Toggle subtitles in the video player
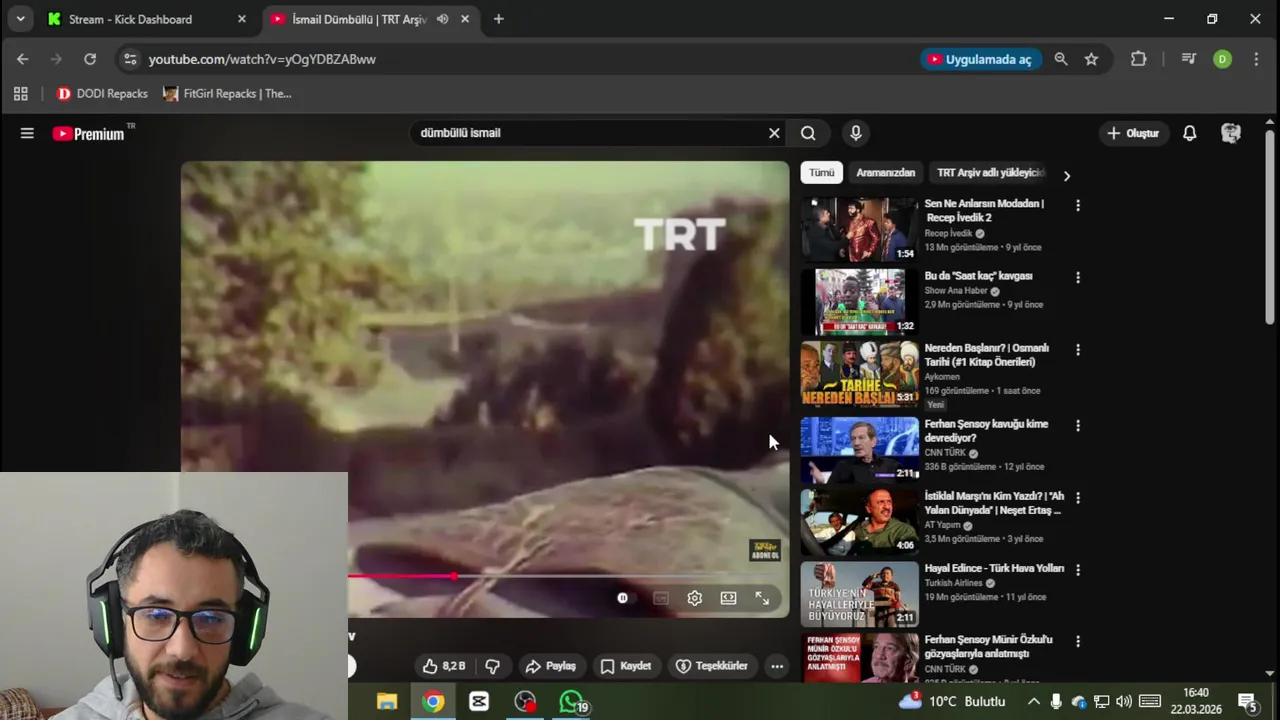This screenshot has width=1280, height=720. (x=660, y=598)
